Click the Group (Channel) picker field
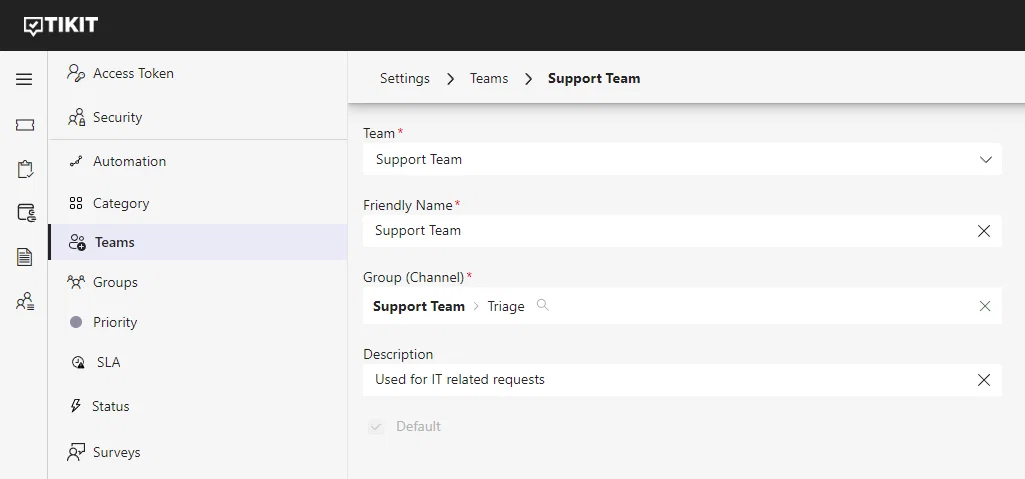Image resolution: width=1025 pixels, height=479 pixels. coord(682,306)
